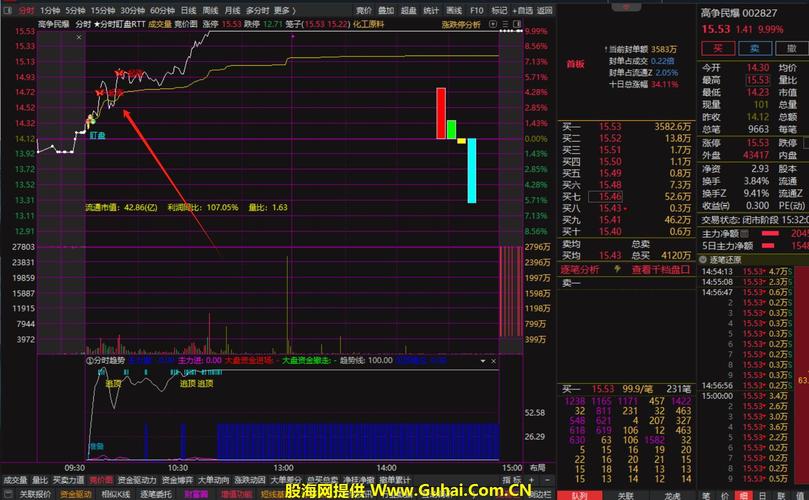Open the 相似K线 bottom tab

tap(116, 494)
